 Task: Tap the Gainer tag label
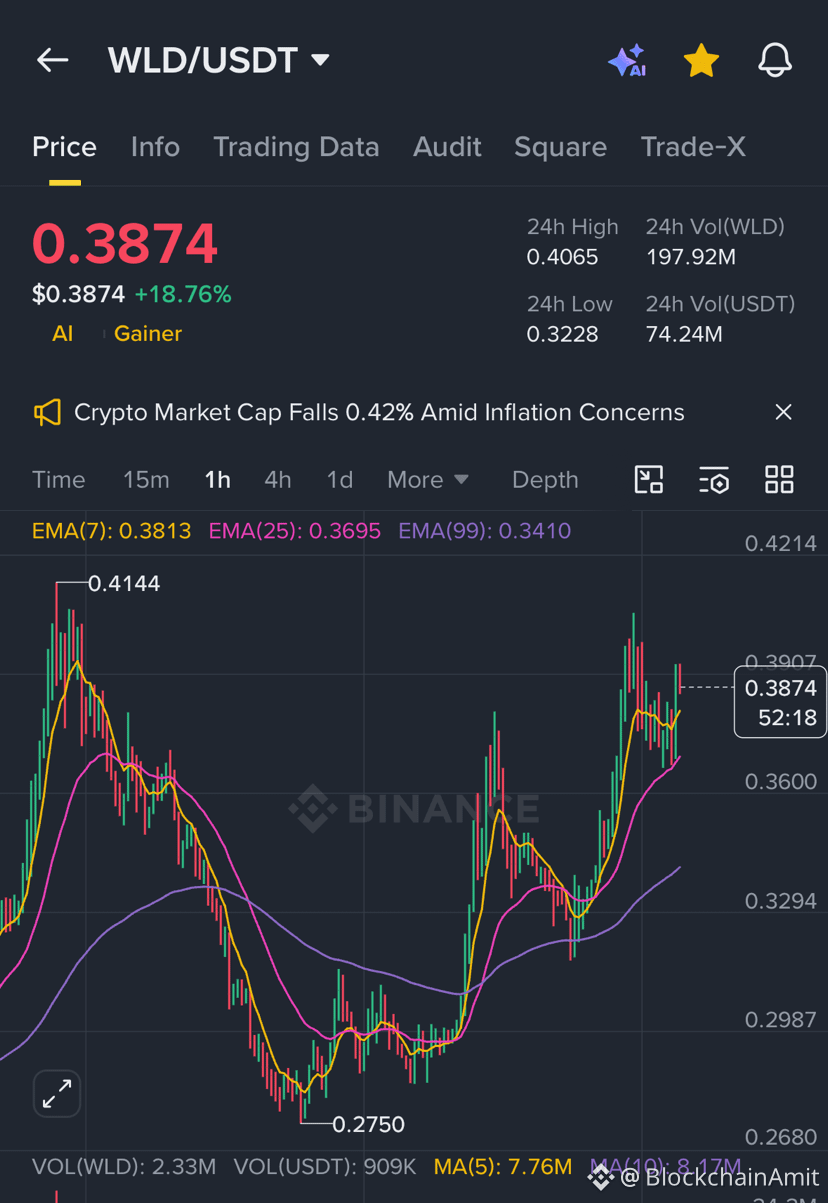click(x=148, y=333)
